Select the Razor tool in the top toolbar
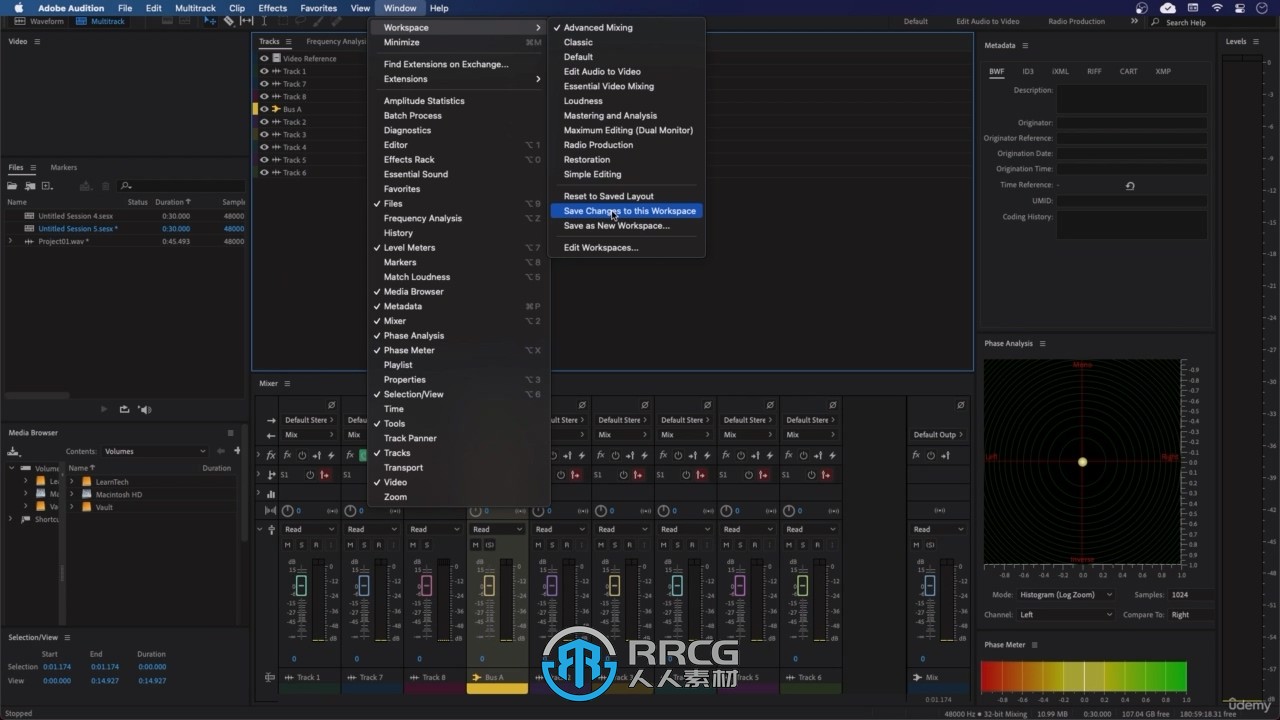Screen dimensions: 1280x720 (229, 21)
